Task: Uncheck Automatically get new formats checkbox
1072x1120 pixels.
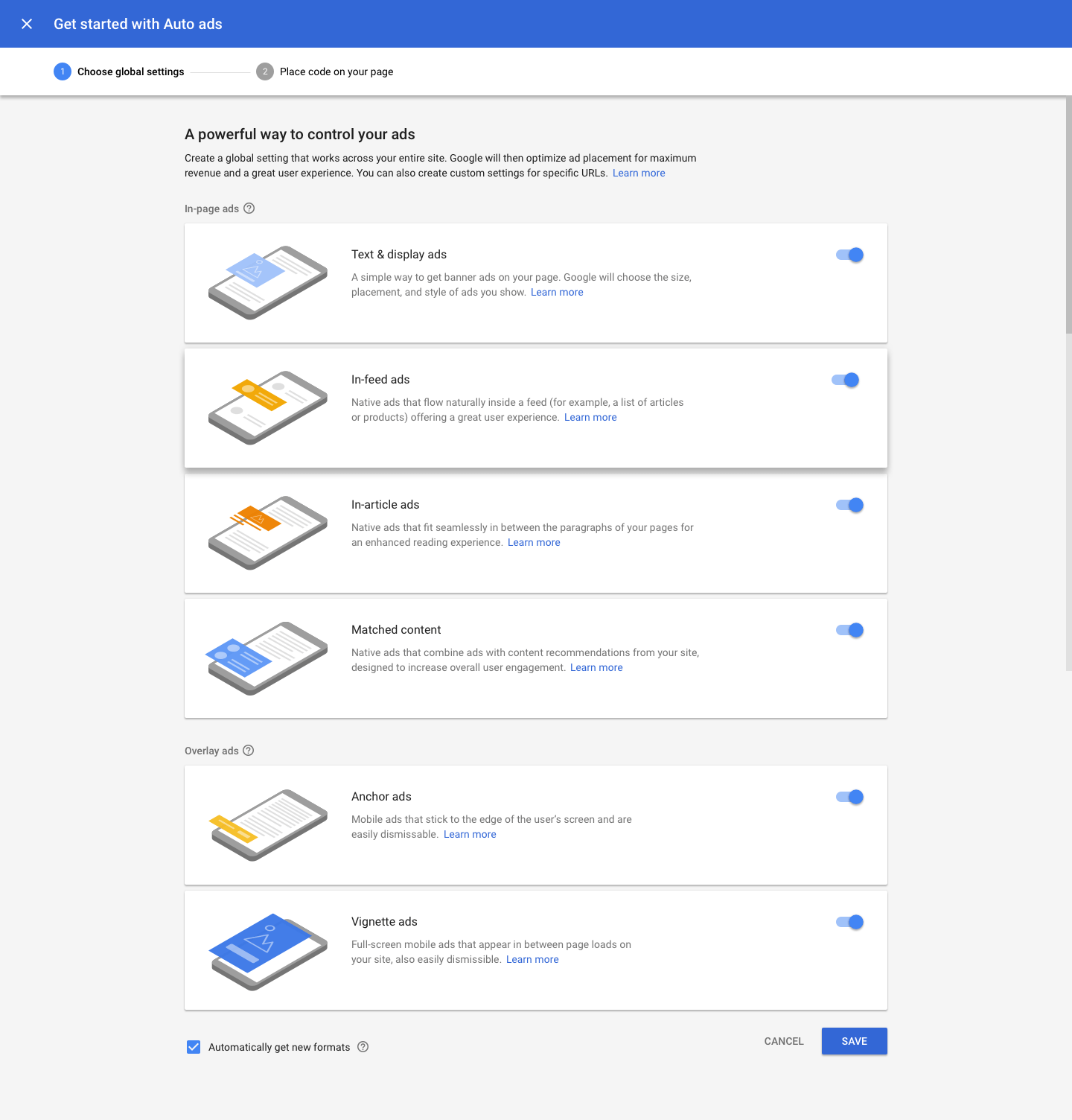Action: [194, 1047]
